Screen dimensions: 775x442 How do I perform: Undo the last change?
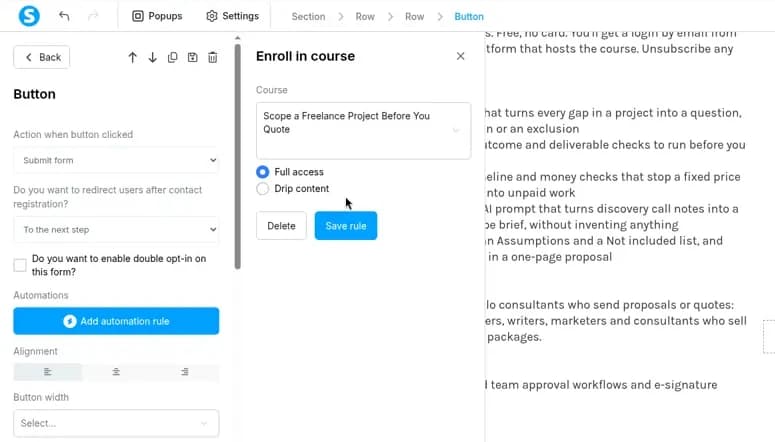(x=64, y=16)
